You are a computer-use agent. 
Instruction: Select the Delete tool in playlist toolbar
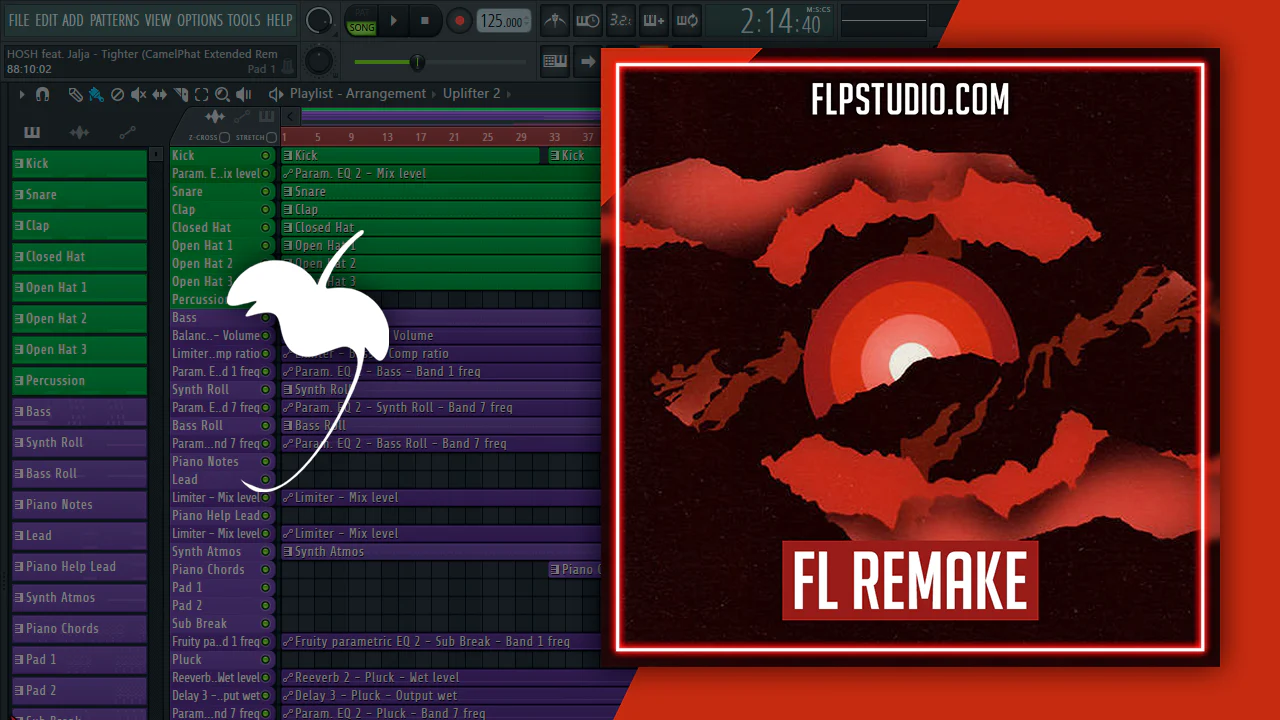117,94
